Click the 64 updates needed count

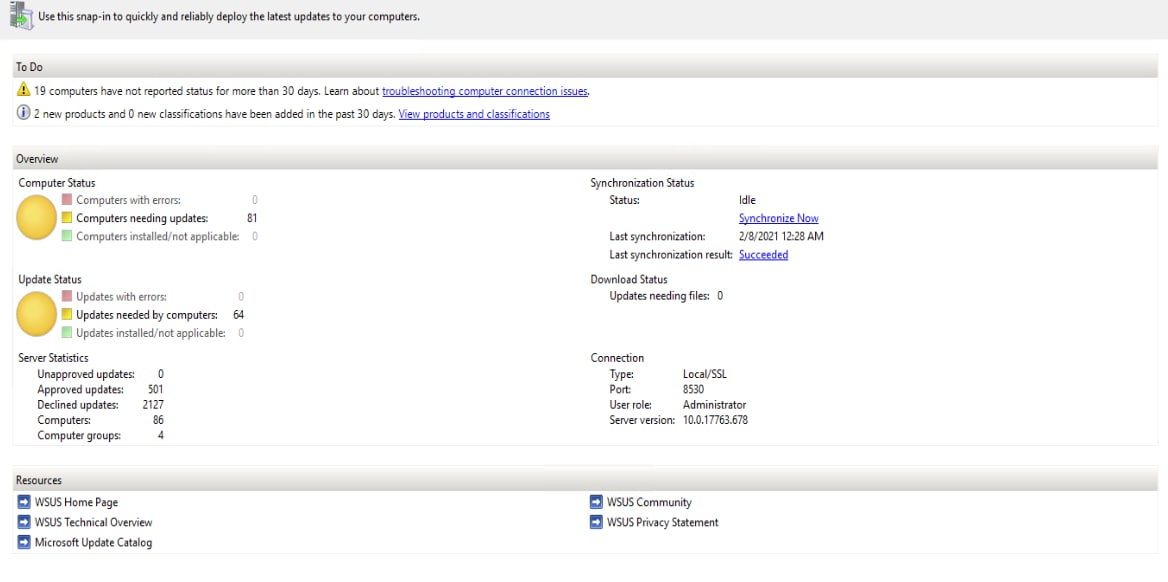238,314
